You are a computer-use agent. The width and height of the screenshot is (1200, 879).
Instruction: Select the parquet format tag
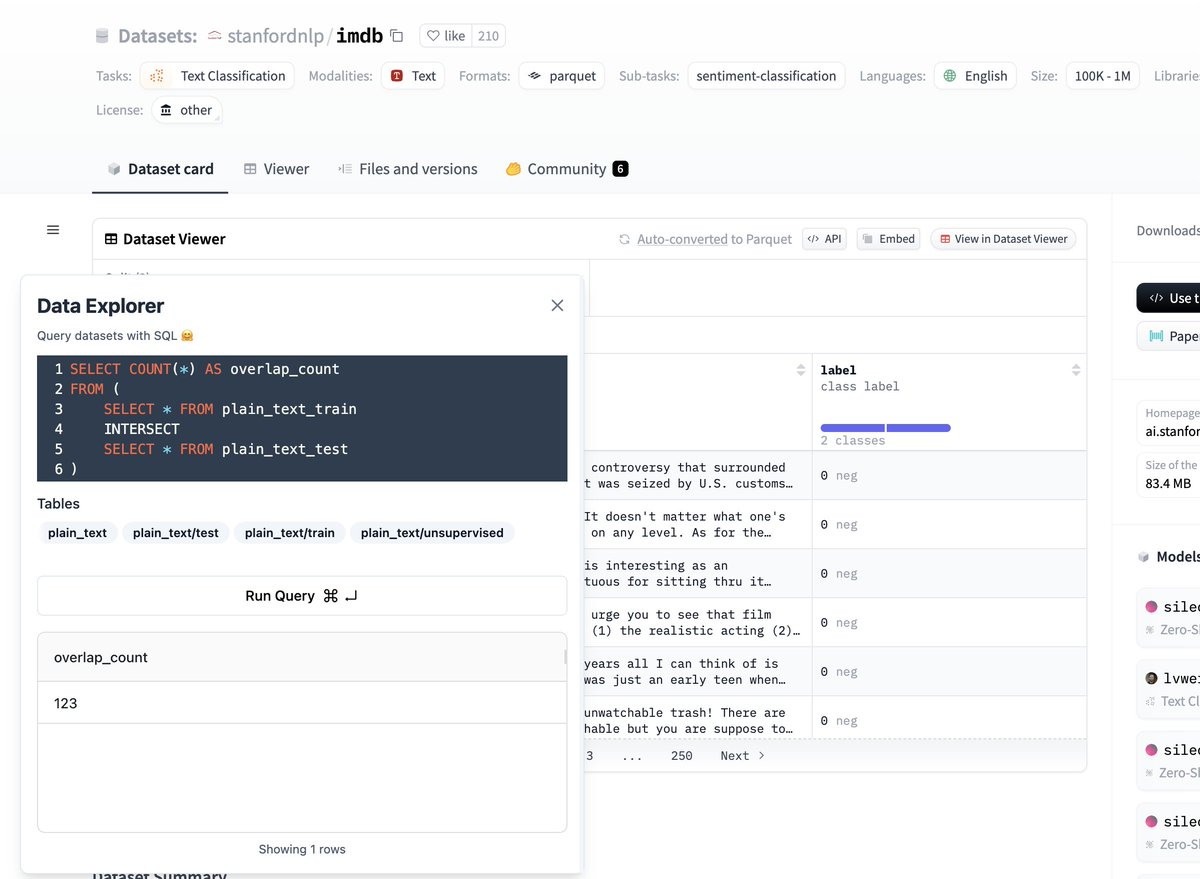561,76
